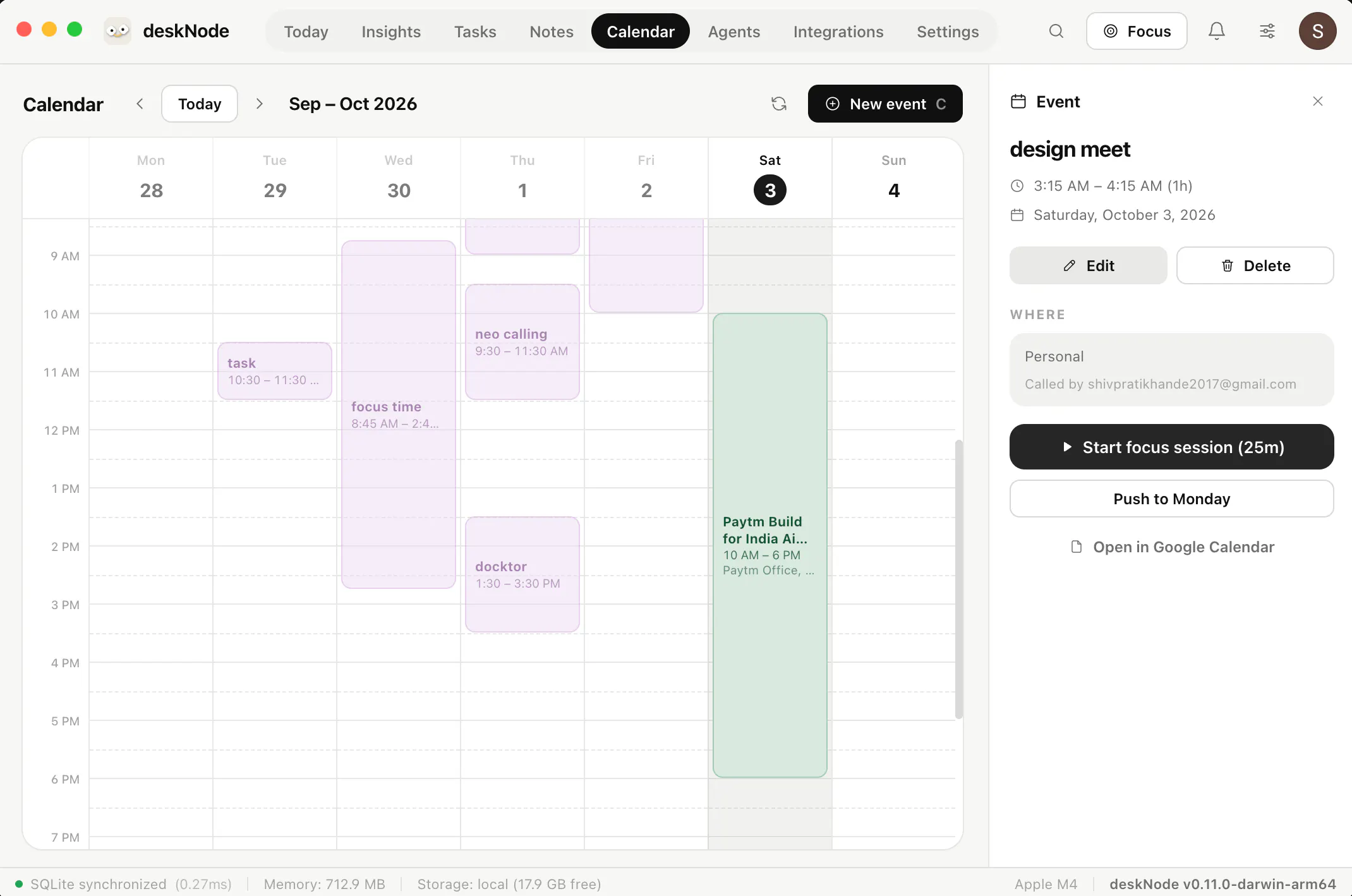Switch to the Tasks tab
The width and height of the screenshot is (1352, 896).
(475, 31)
